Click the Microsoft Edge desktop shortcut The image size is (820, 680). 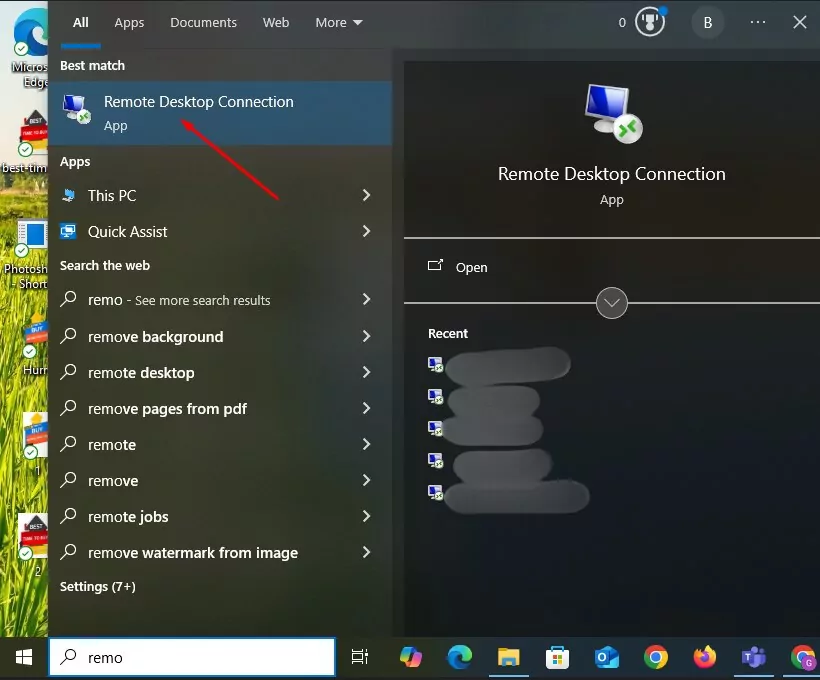click(x=30, y=47)
